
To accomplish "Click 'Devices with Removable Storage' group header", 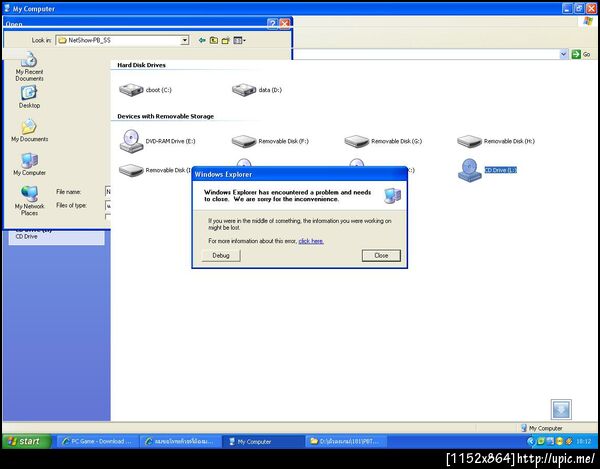I will (165, 116).
